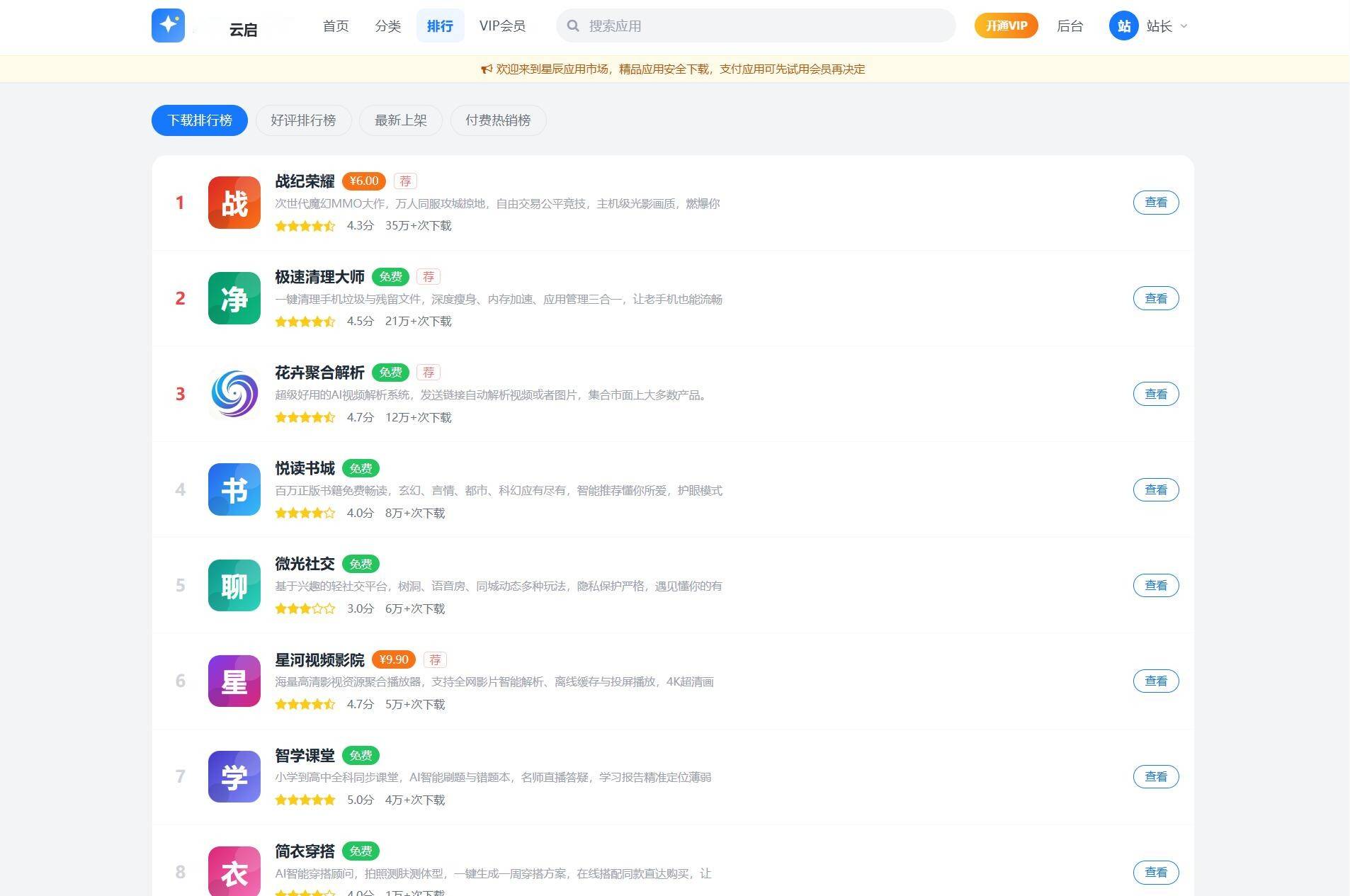This screenshot has height=896, width=1350.
Task: Open the 战纪荣耀 app icon
Action: (x=234, y=203)
